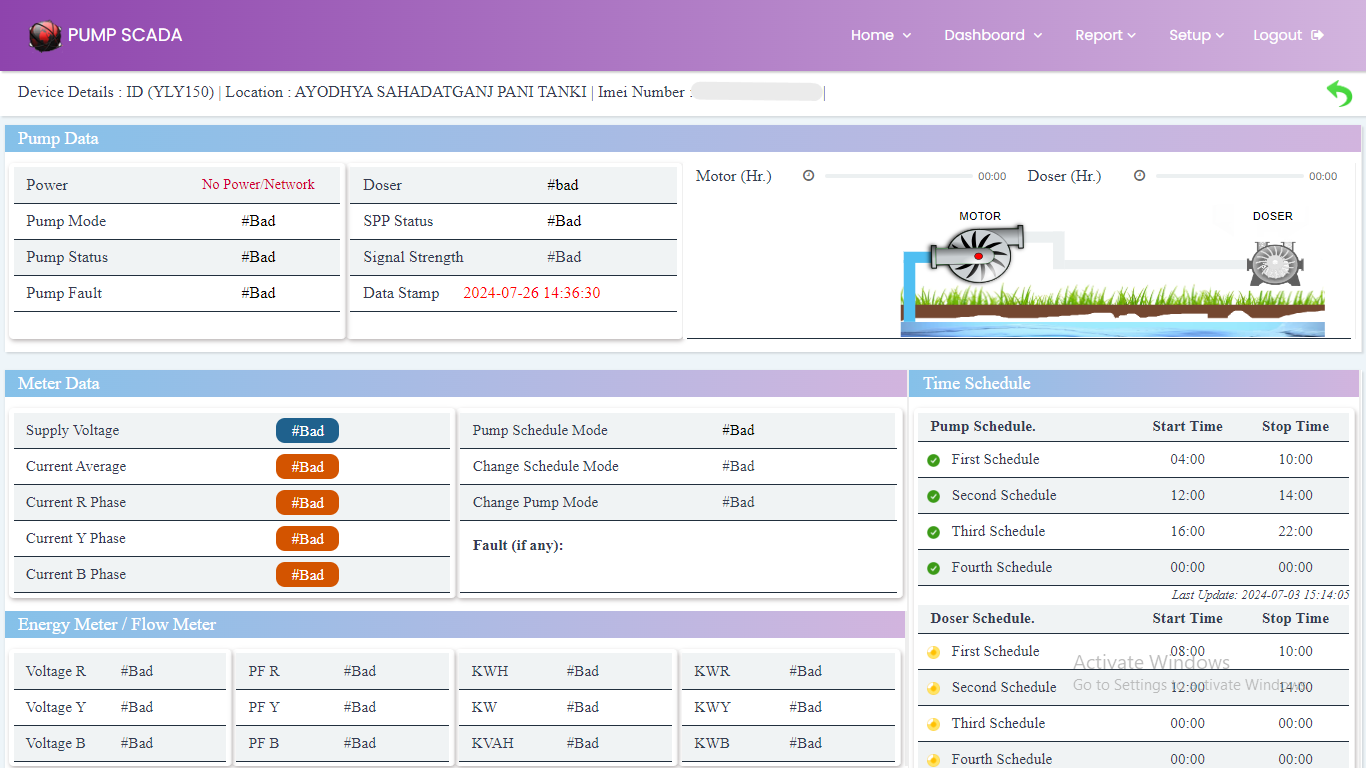Screen dimensions: 1366x768
Task: Click green check beside Pump First Schedule
Action: point(934,460)
